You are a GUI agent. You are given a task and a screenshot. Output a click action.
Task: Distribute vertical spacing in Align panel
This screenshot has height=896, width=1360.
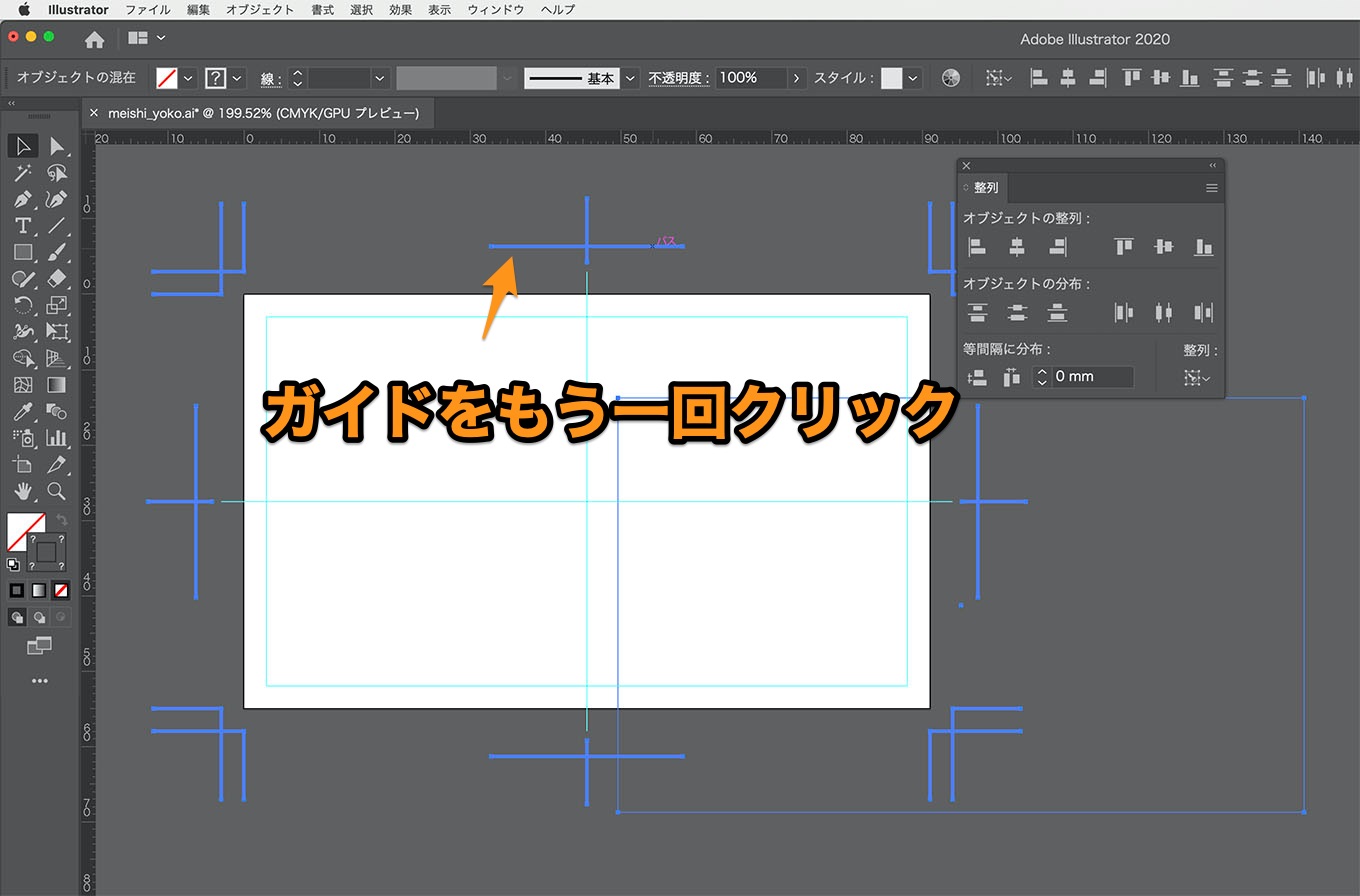[977, 377]
